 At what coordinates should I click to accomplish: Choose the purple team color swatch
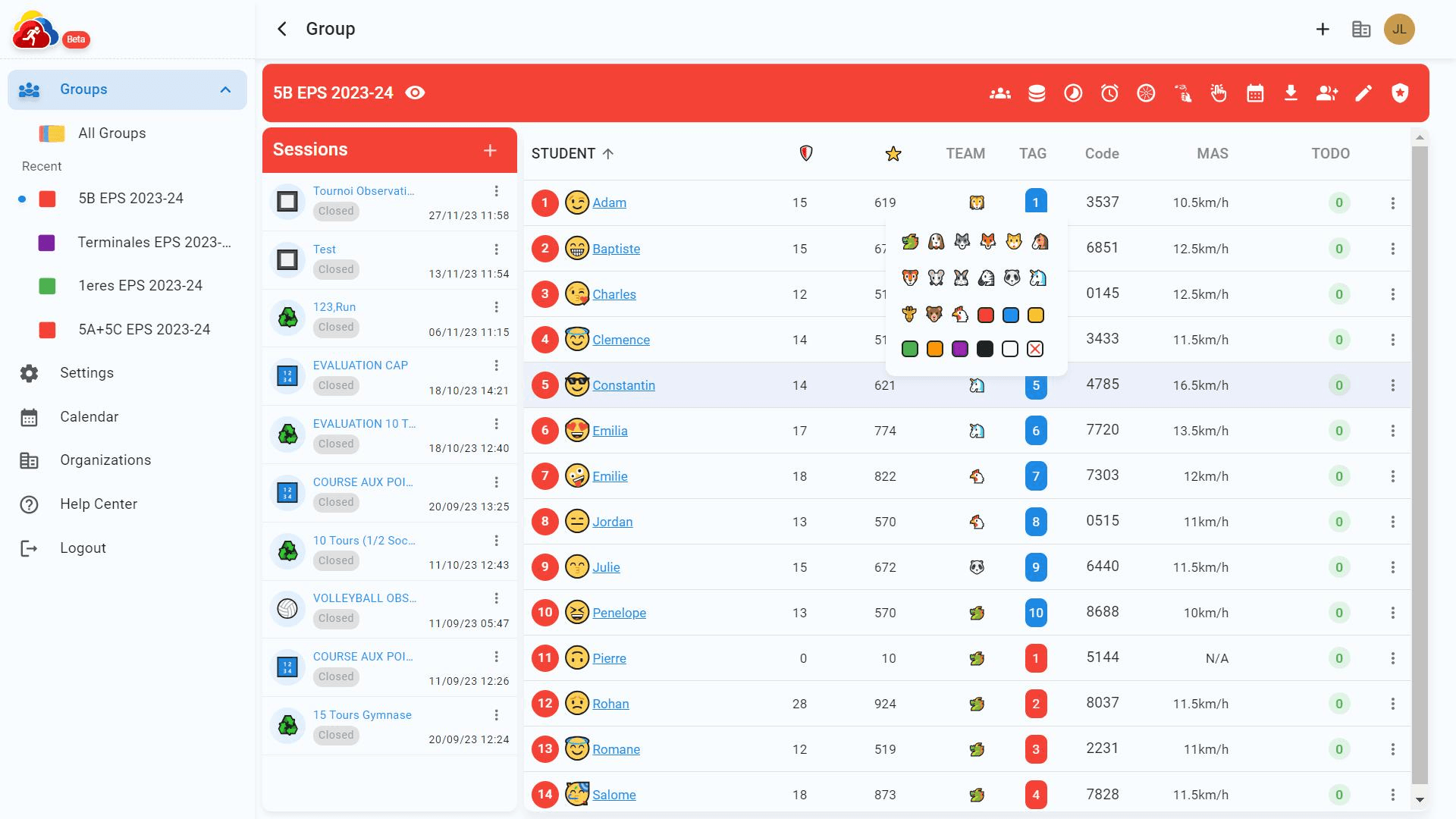(960, 349)
